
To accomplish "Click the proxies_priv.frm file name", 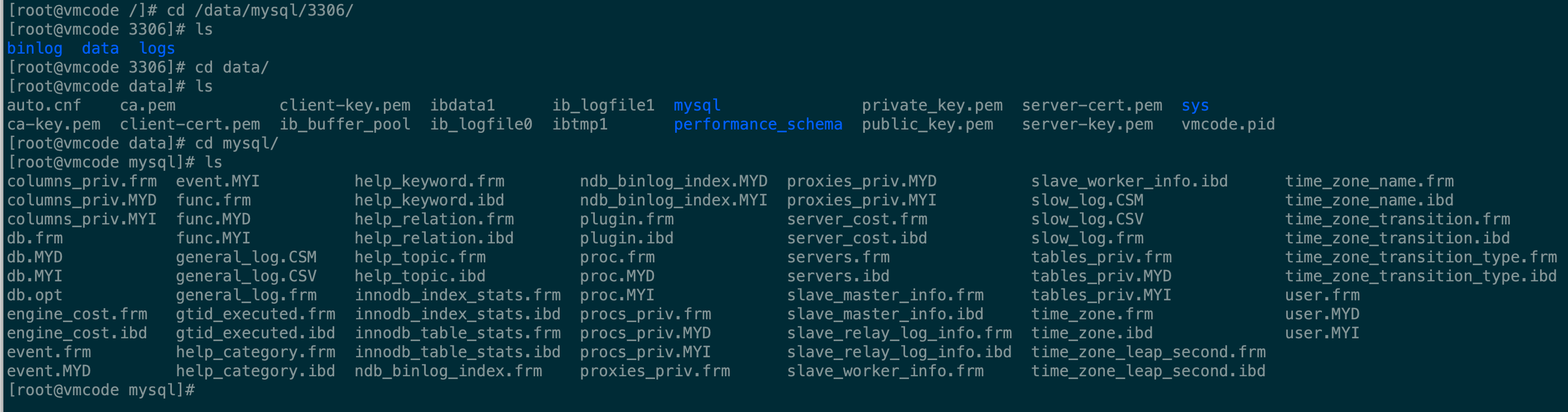I will 655,371.
